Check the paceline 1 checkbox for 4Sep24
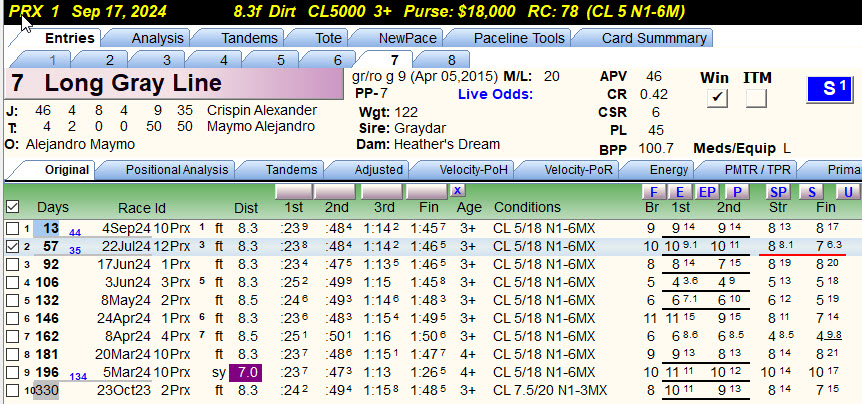Screen dimensions: 862x404 coord(12,229)
